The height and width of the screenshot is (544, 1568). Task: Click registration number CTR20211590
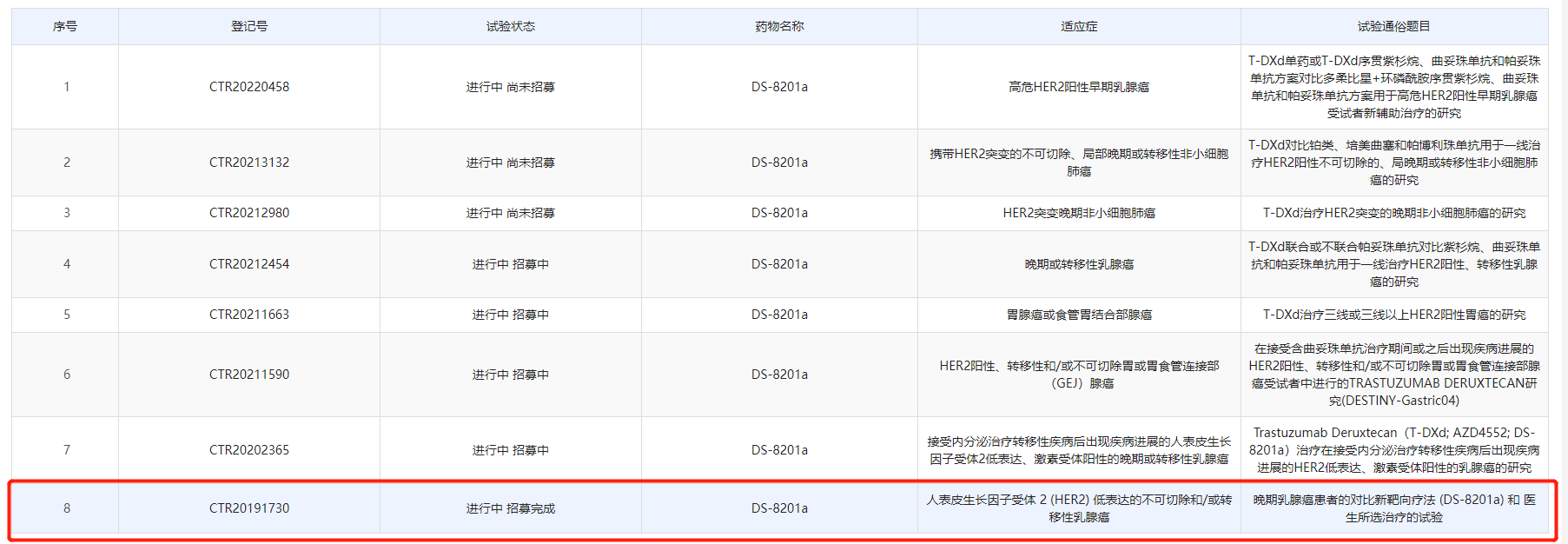click(x=249, y=375)
